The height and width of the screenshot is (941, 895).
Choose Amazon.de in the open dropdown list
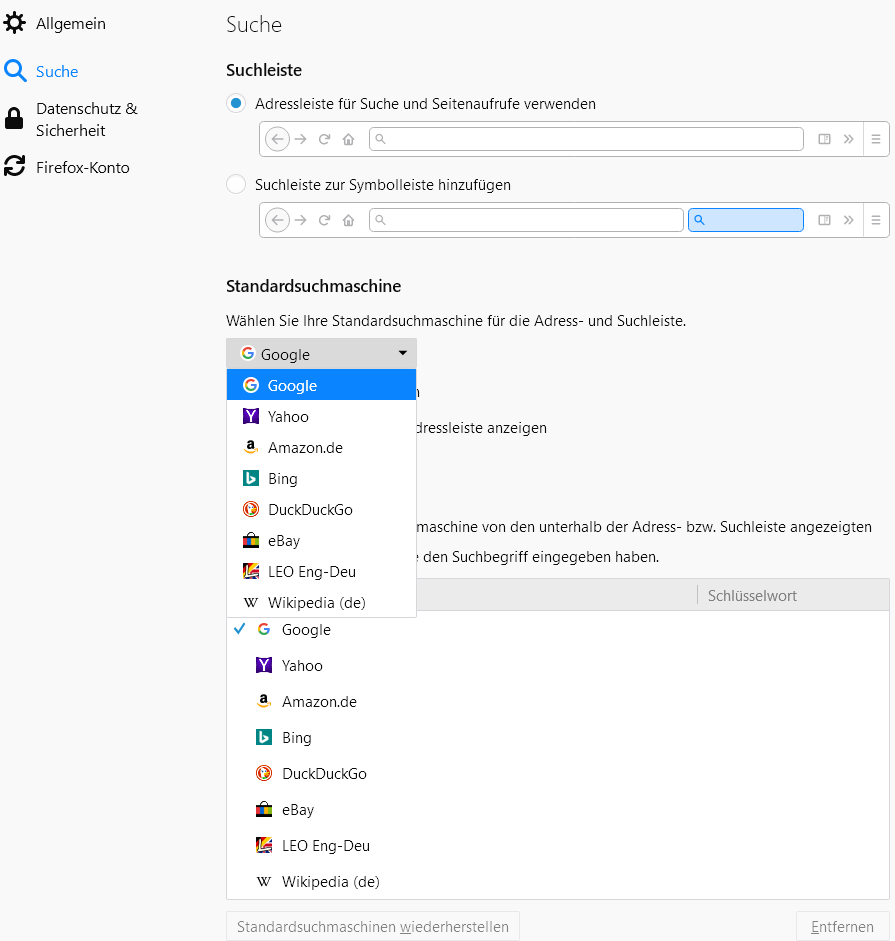(x=321, y=447)
